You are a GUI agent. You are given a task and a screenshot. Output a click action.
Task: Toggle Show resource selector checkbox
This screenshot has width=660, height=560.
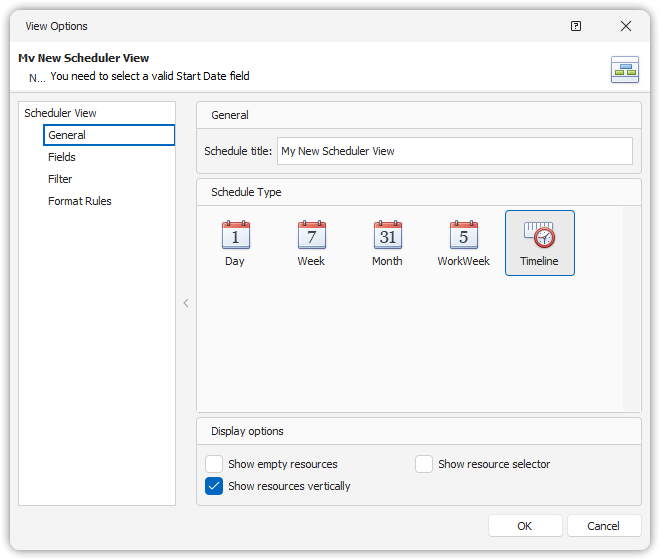(x=424, y=464)
